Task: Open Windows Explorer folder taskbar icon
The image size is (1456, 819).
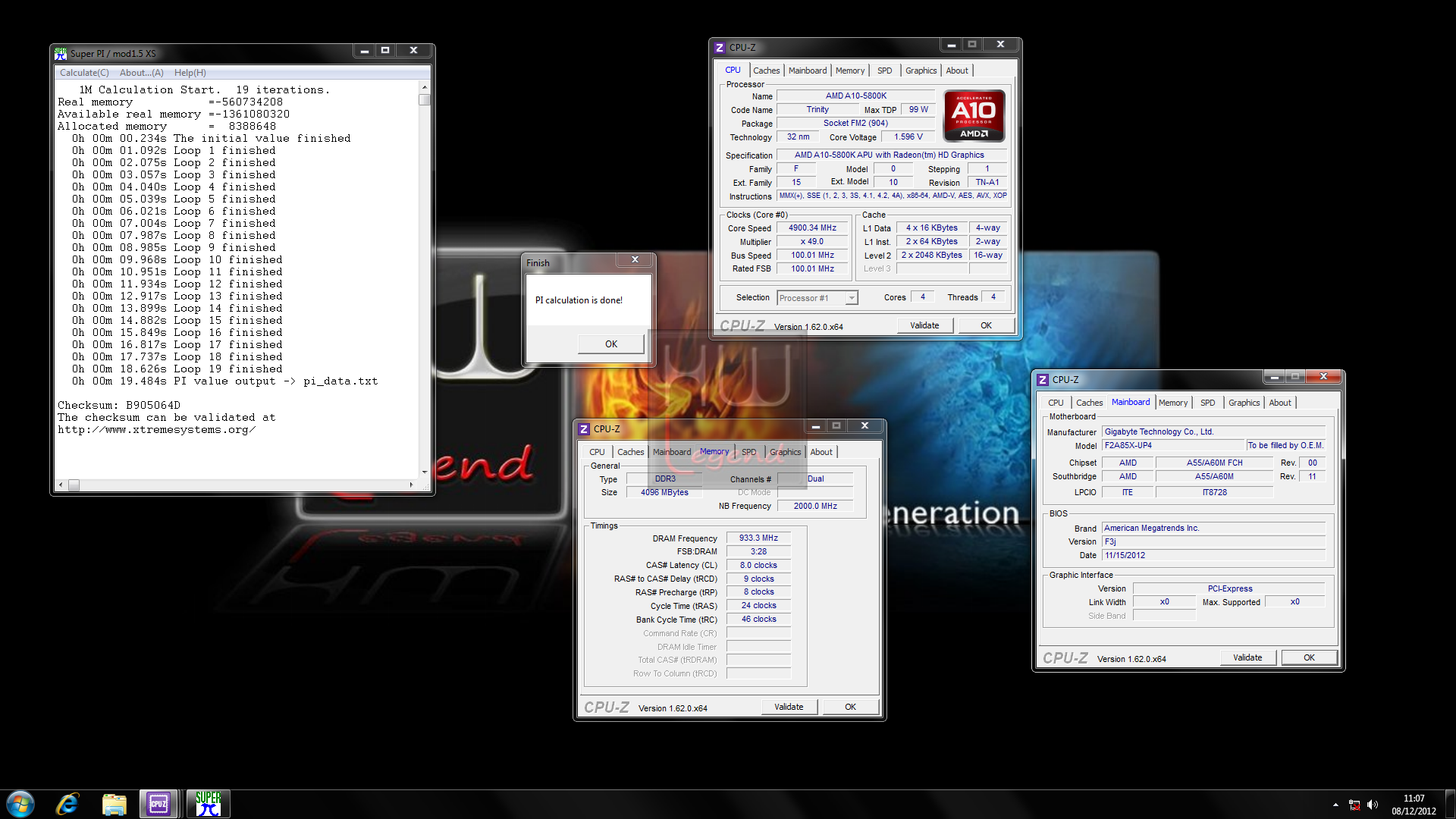Action: (114, 804)
